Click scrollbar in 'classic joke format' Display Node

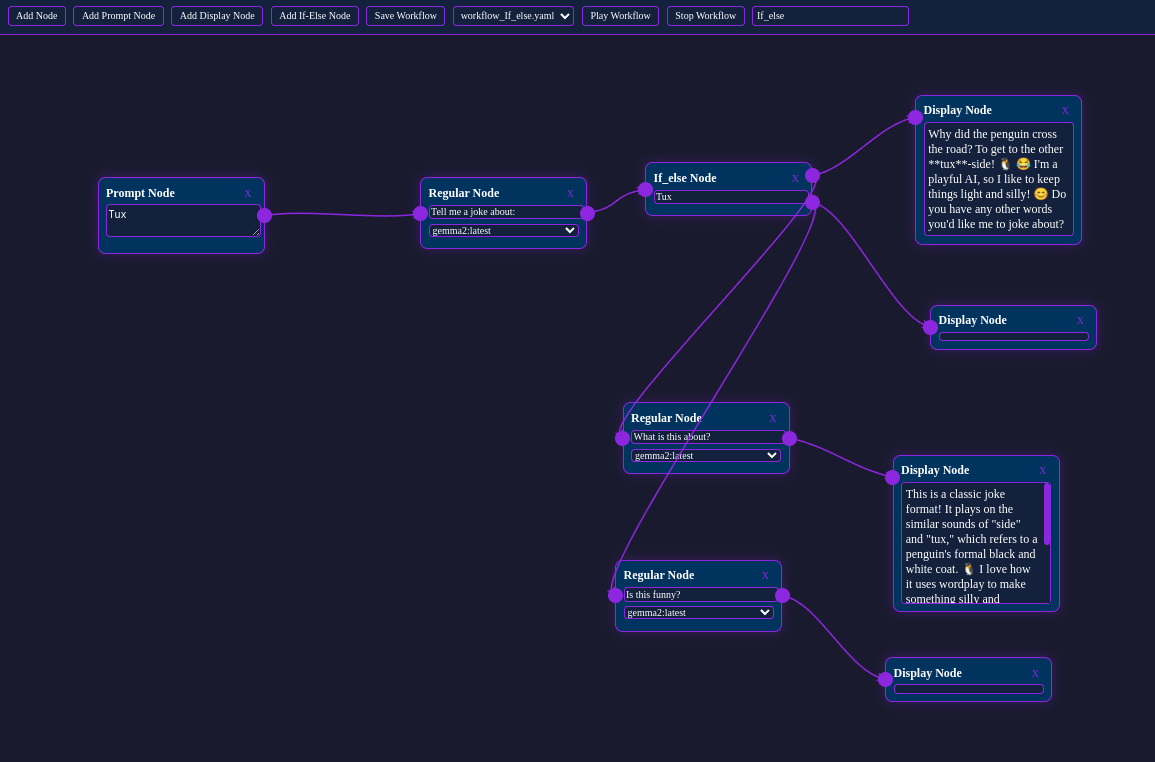point(1047,514)
